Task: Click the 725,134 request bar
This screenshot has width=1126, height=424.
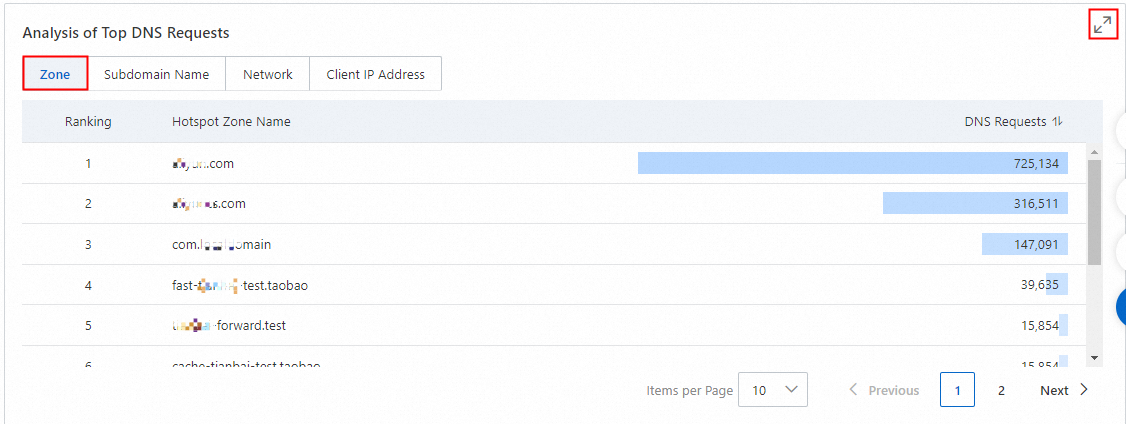Action: [852, 163]
